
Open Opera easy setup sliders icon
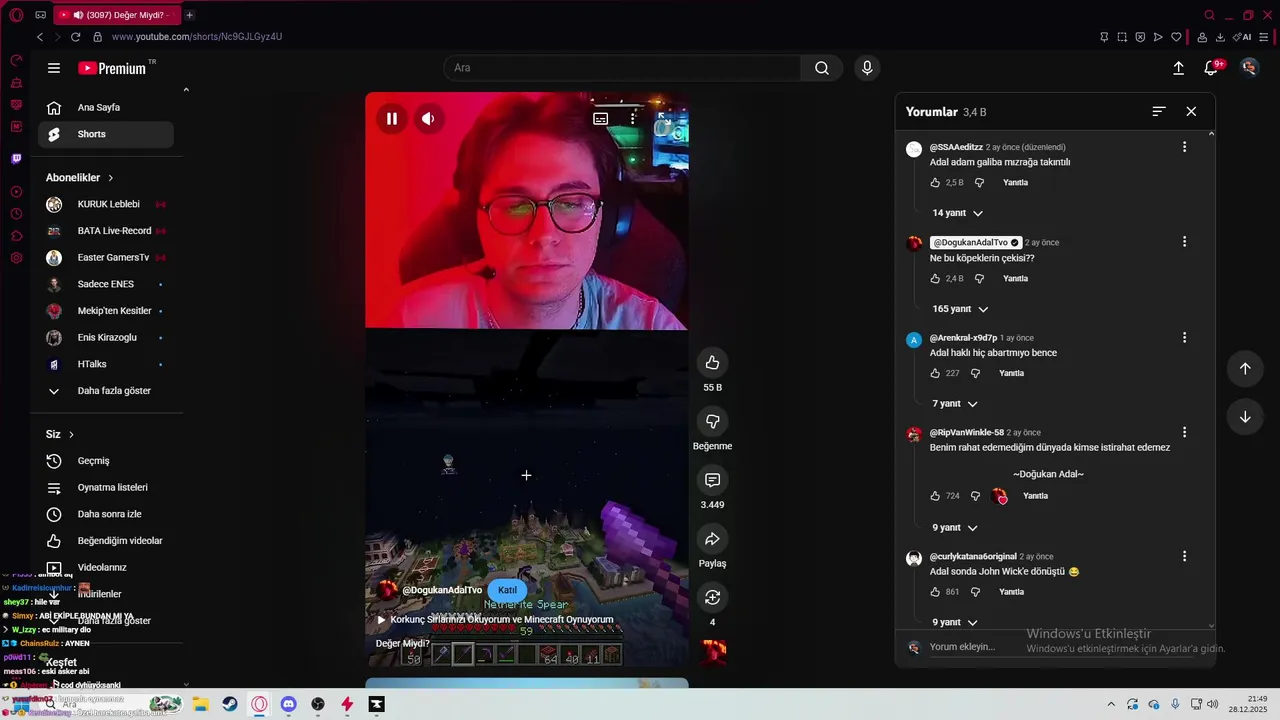pyautogui.click(x=1265, y=37)
